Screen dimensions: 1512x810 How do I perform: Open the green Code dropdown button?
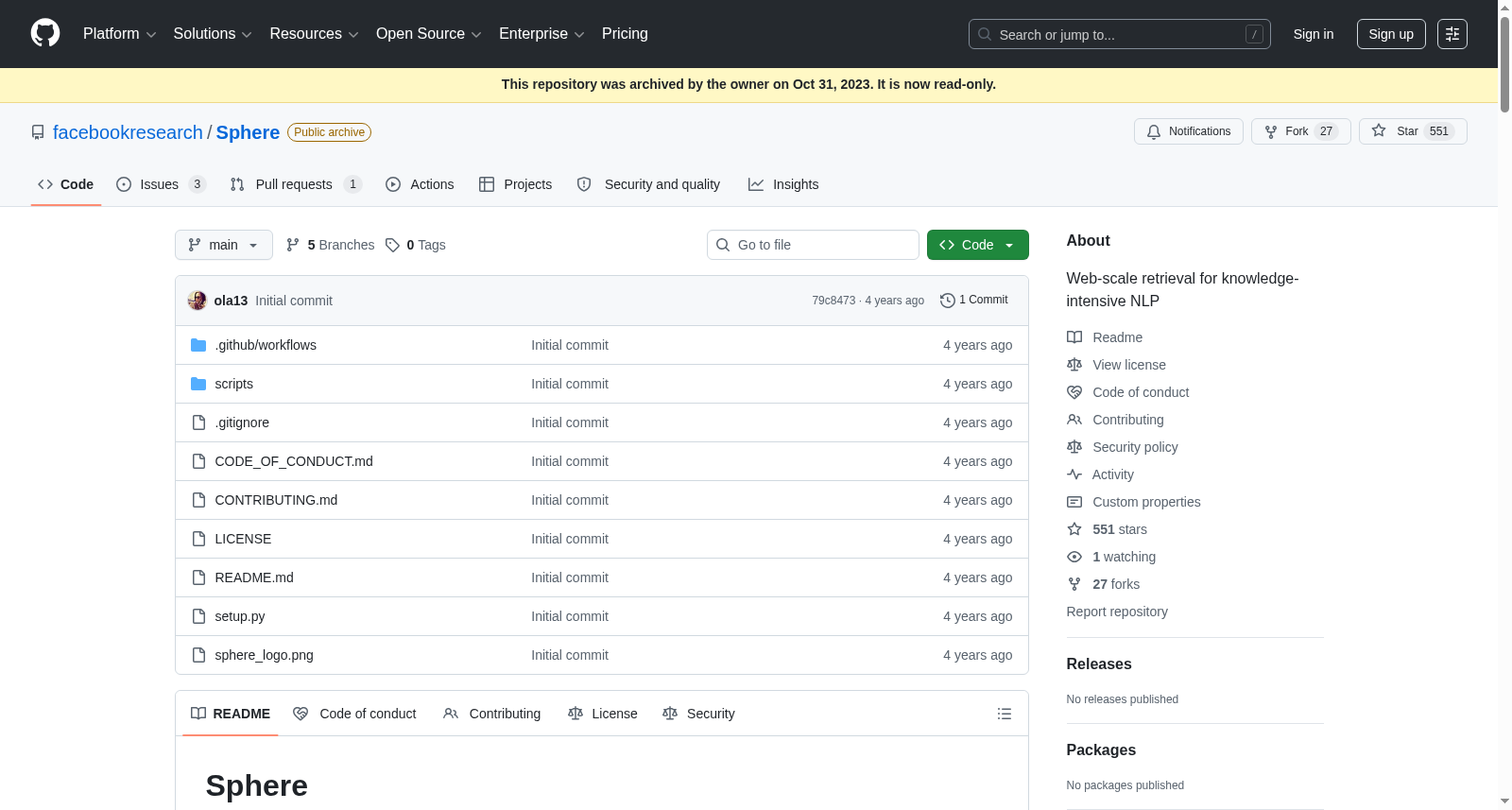coord(978,245)
